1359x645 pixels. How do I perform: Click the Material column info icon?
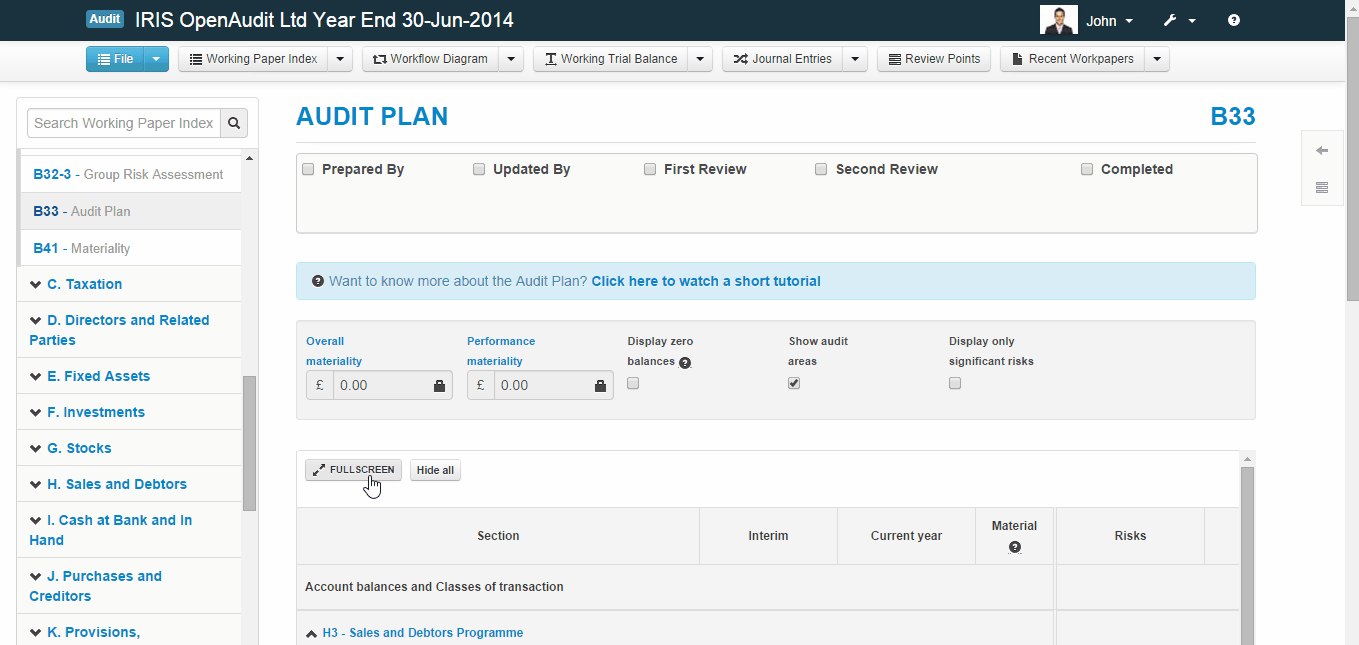(1014, 547)
